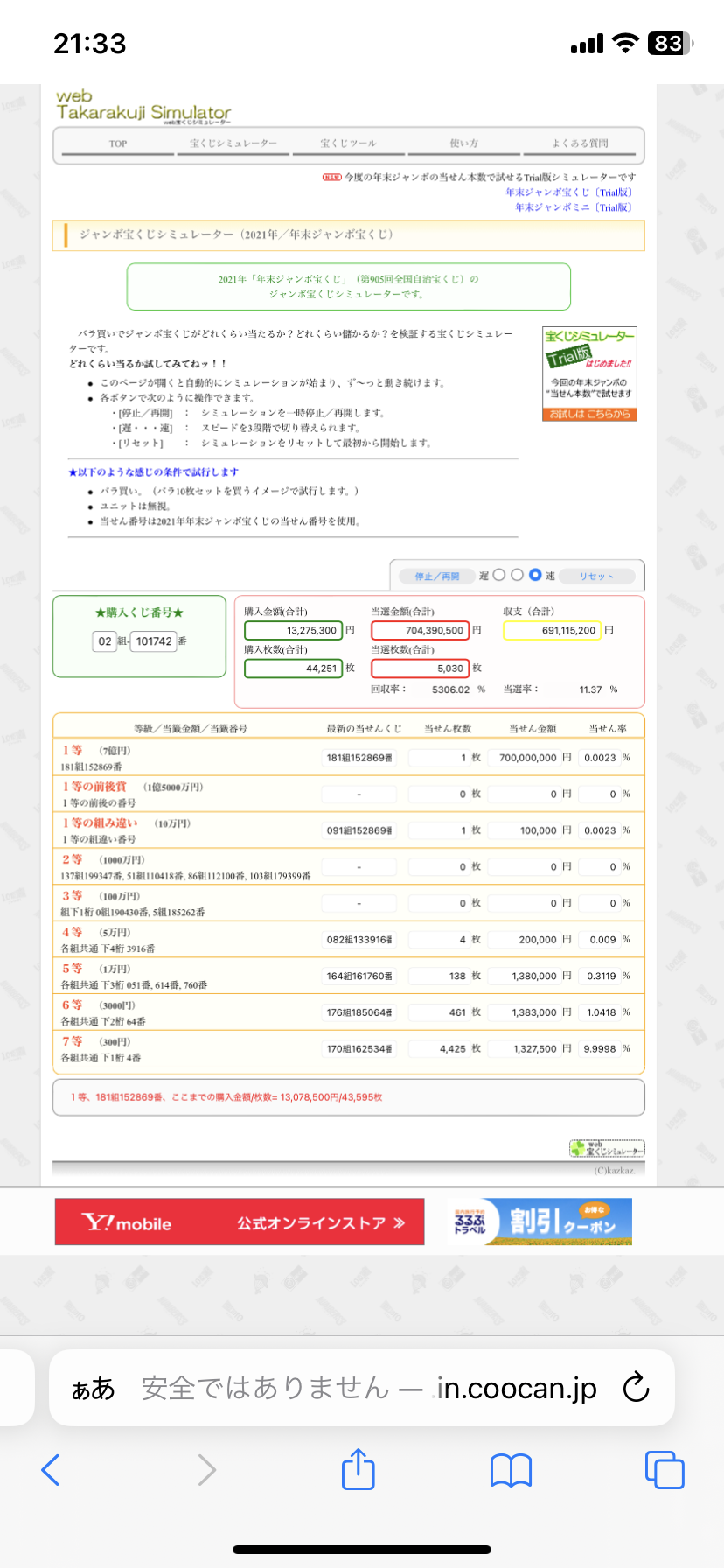Viewport: 724px width, 1568px height.
Task: Click 5等 latest ticket 164組161760番
Action: click(359, 976)
